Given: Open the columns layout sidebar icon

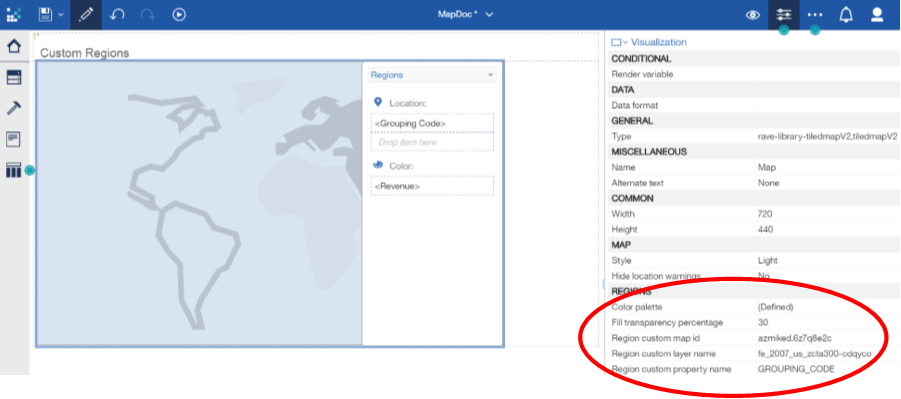Looking at the screenshot, I should pyautogui.click(x=14, y=170).
